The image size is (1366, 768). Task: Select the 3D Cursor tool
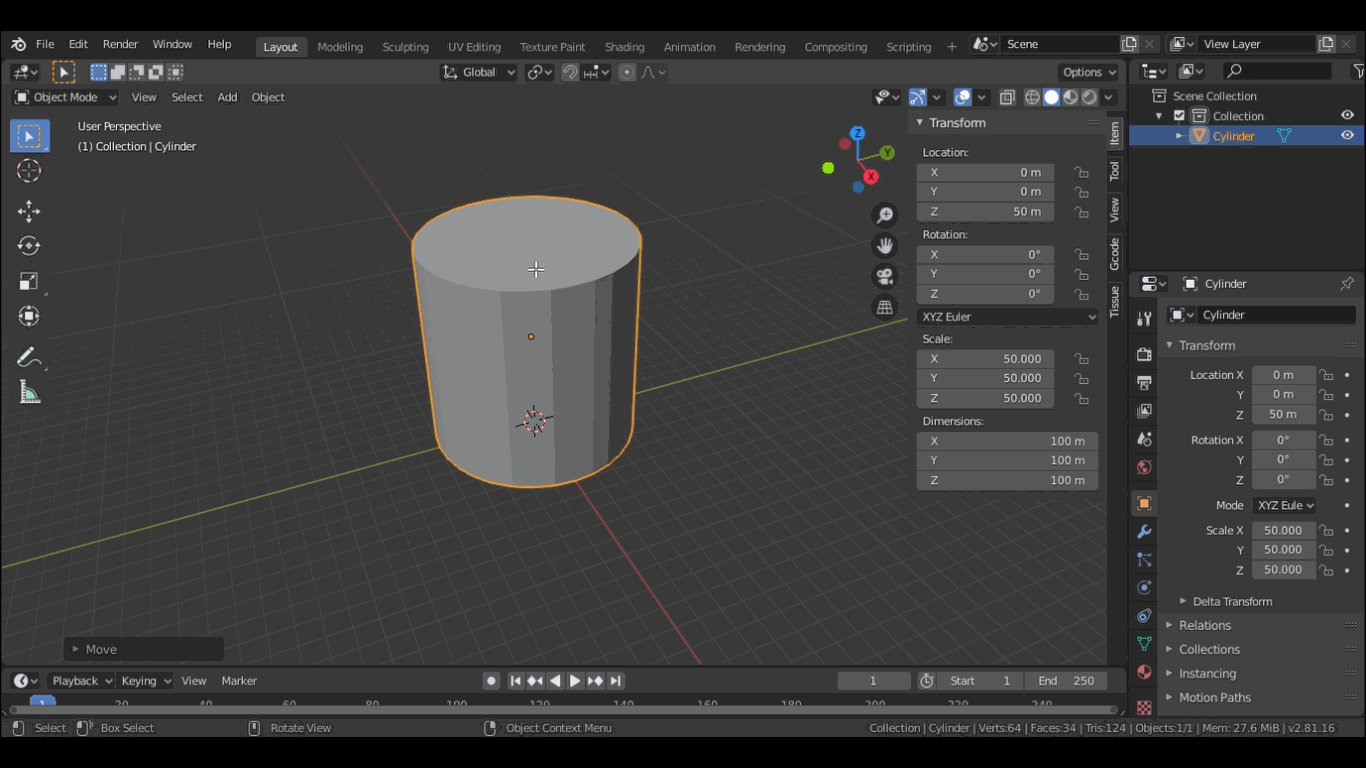(x=29, y=171)
